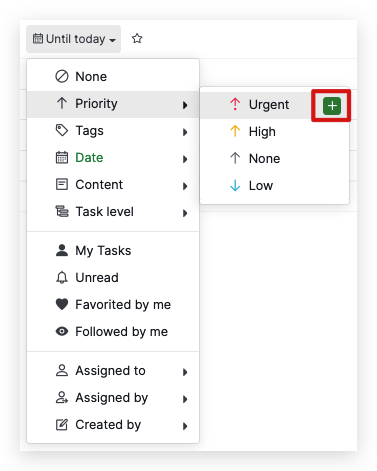377x471 pixels.
Task: Click the orange High arrow icon
Action: pos(235,131)
